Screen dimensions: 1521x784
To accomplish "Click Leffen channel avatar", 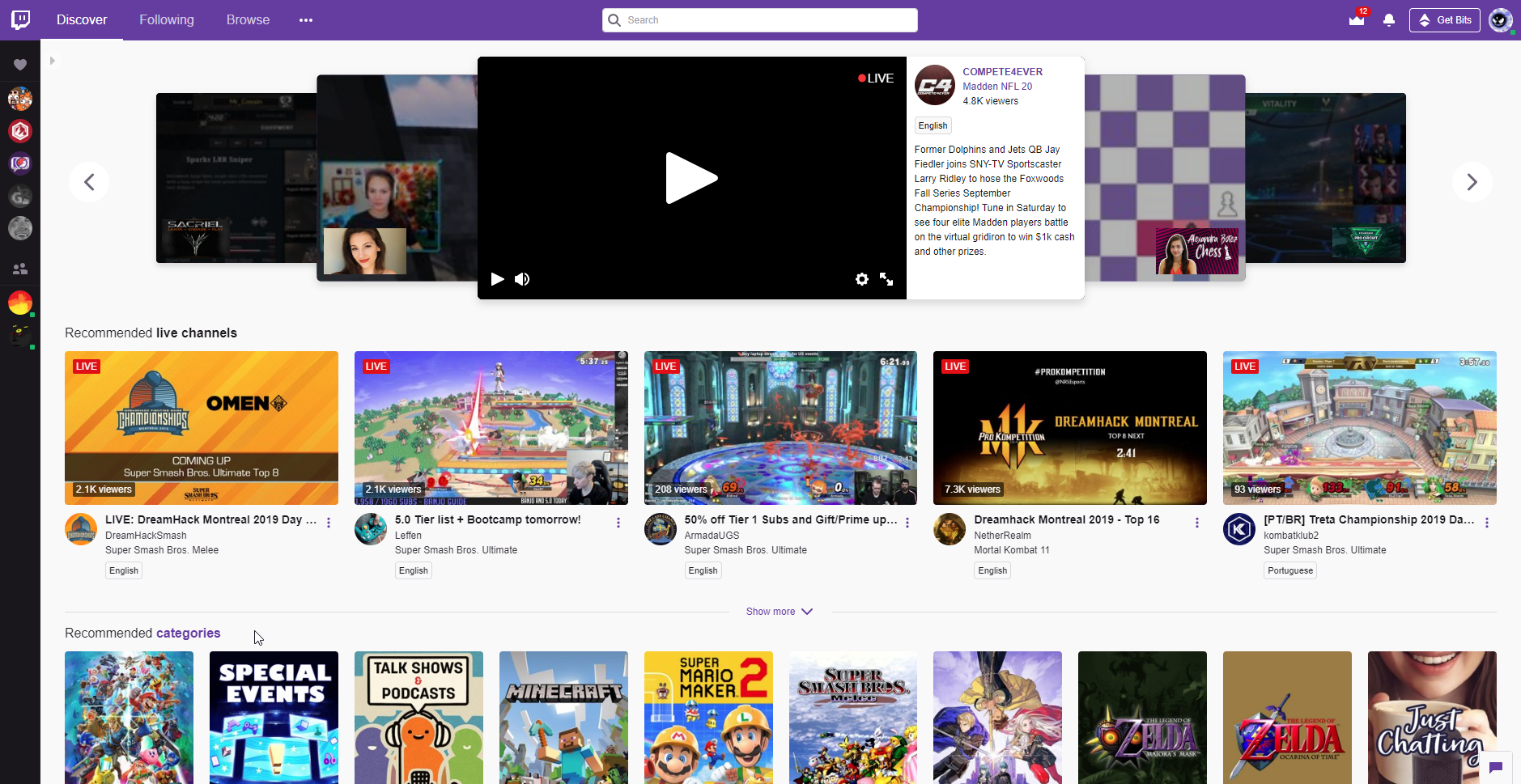I will coord(371,529).
